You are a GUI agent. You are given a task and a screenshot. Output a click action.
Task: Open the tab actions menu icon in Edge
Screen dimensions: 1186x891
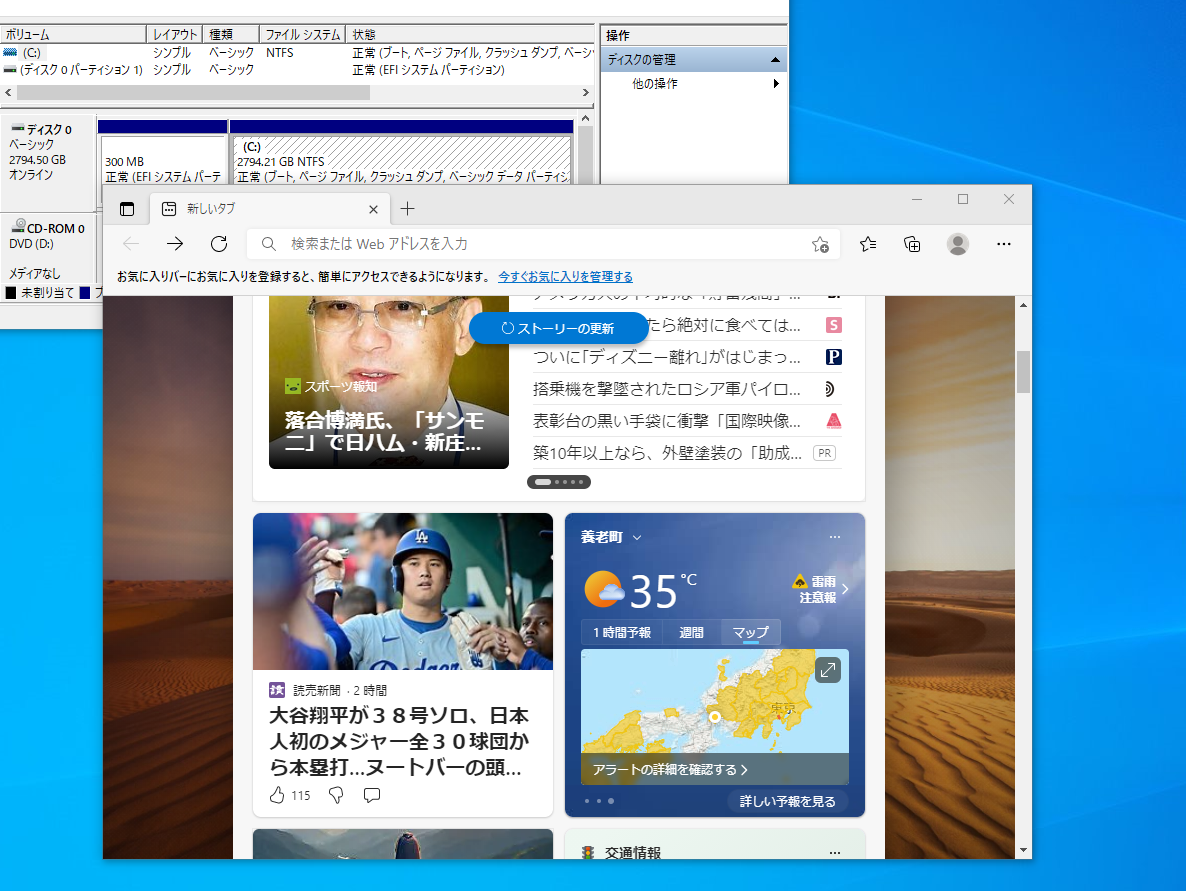[x=127, y=209]
